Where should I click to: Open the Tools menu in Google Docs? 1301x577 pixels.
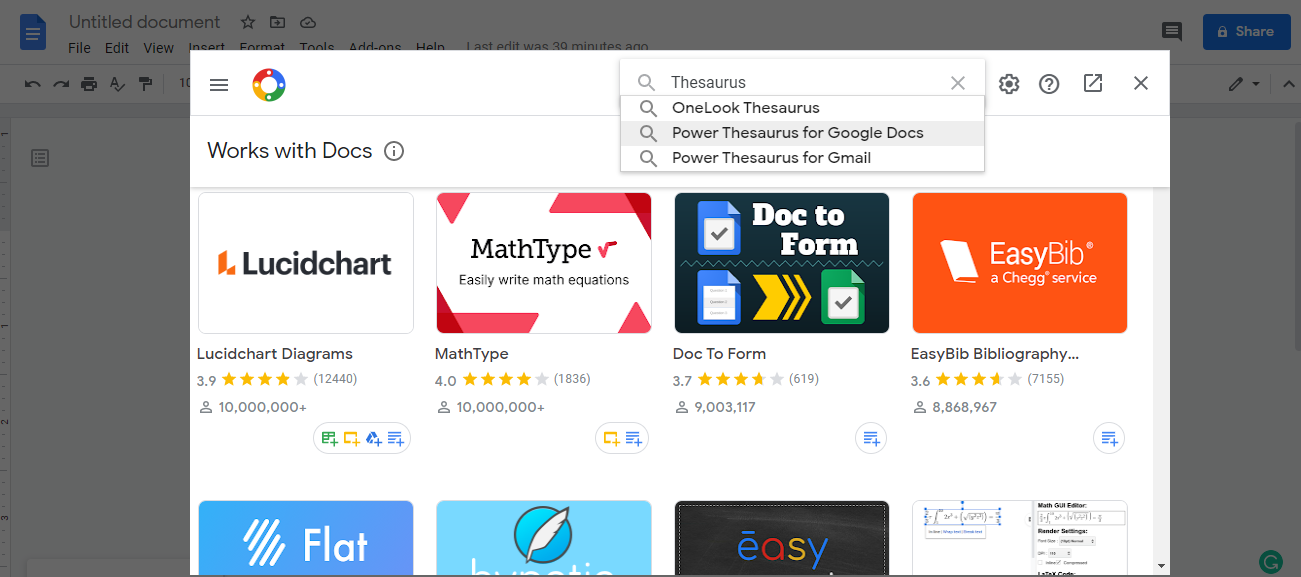click(x=316, y=47)
